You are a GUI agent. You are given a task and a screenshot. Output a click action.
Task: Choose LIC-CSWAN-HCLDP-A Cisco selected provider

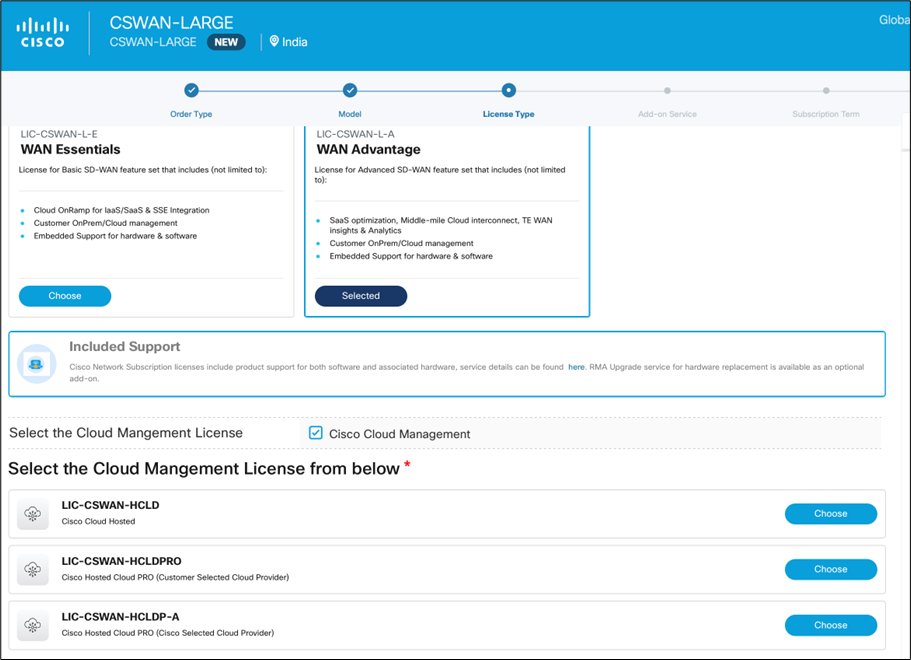(x=831, y=625)
